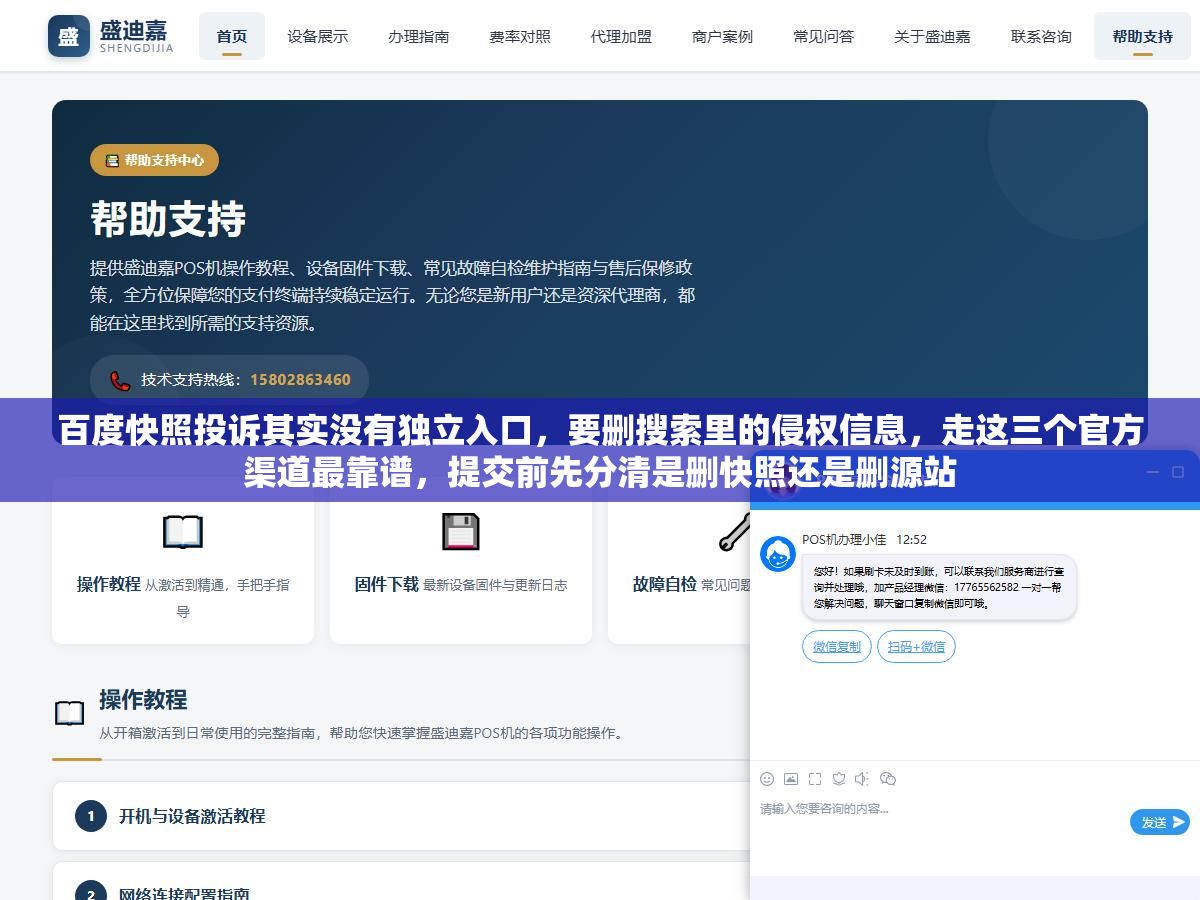Maximize the chat window
The image size is (1200, 900).
coord(1178,472)
